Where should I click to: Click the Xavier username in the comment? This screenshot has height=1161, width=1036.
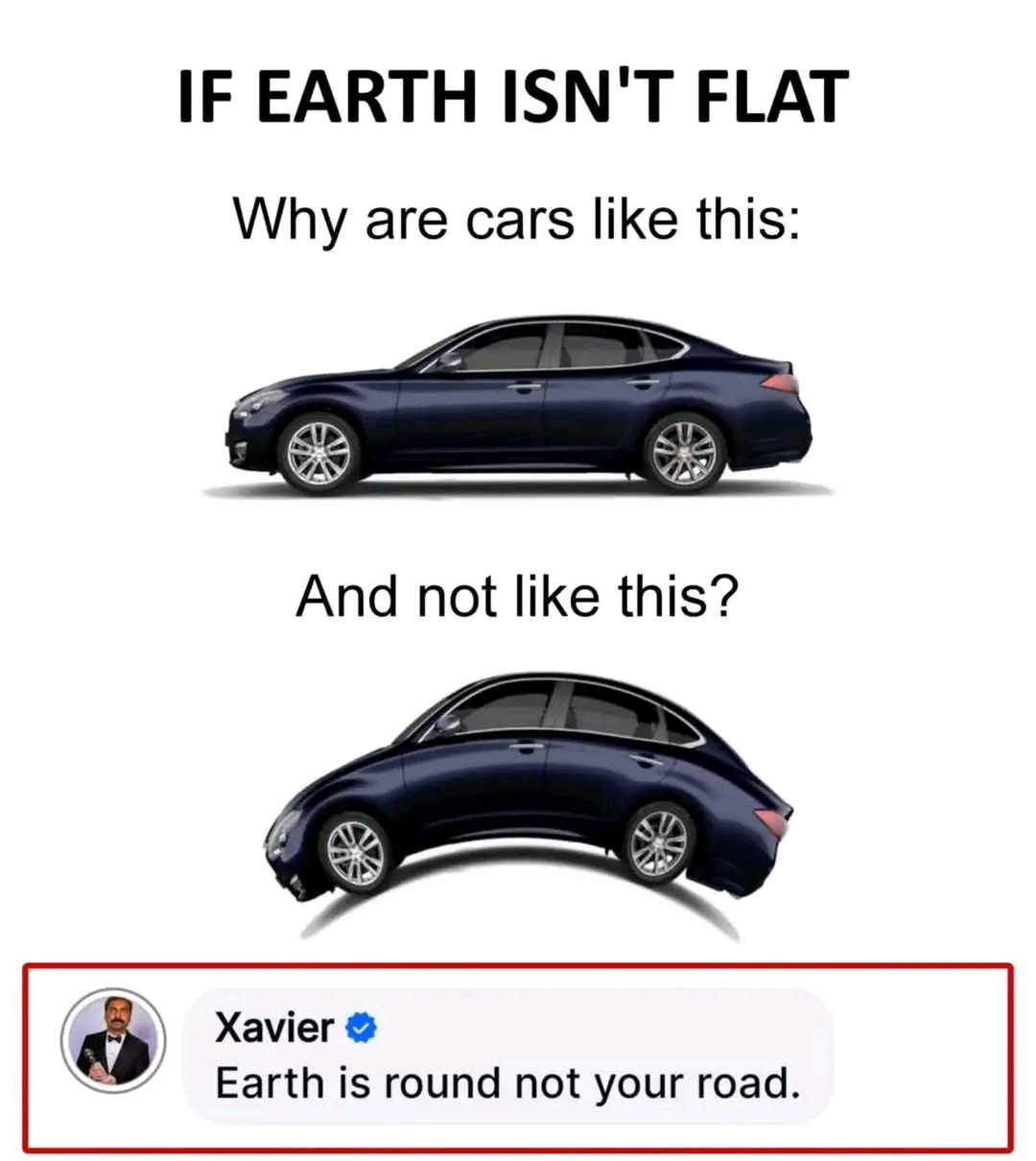274,1028
